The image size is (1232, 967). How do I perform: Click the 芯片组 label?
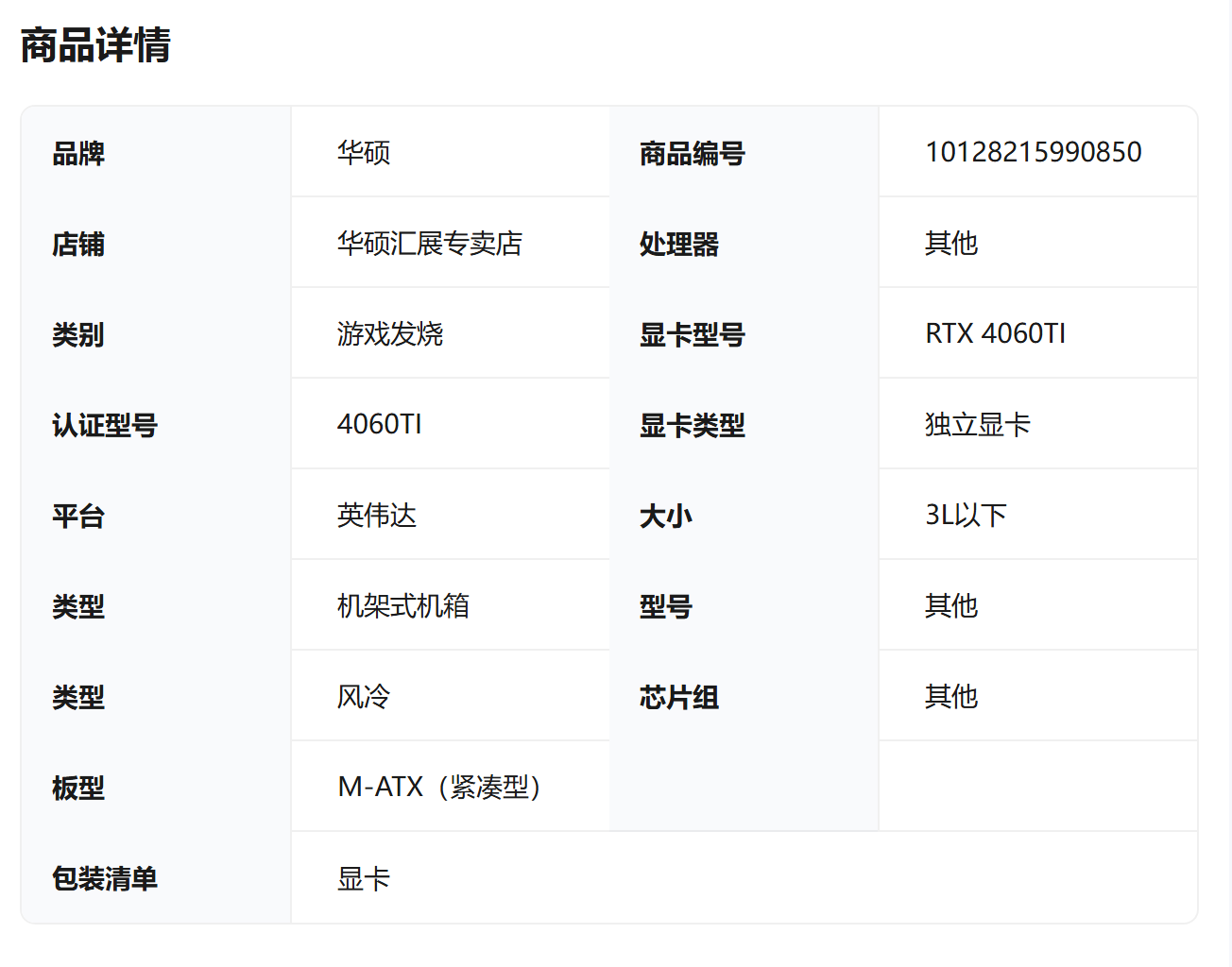click(x=678, y=697)
